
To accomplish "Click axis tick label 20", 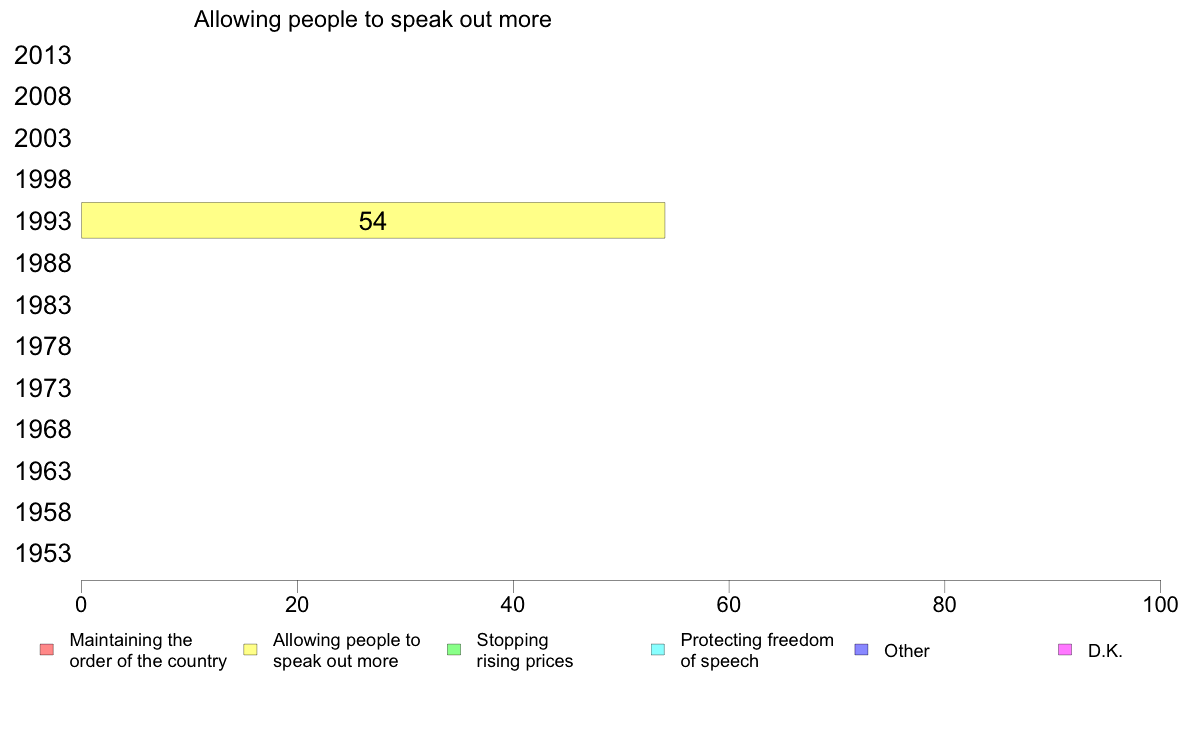I will [297, 605].
